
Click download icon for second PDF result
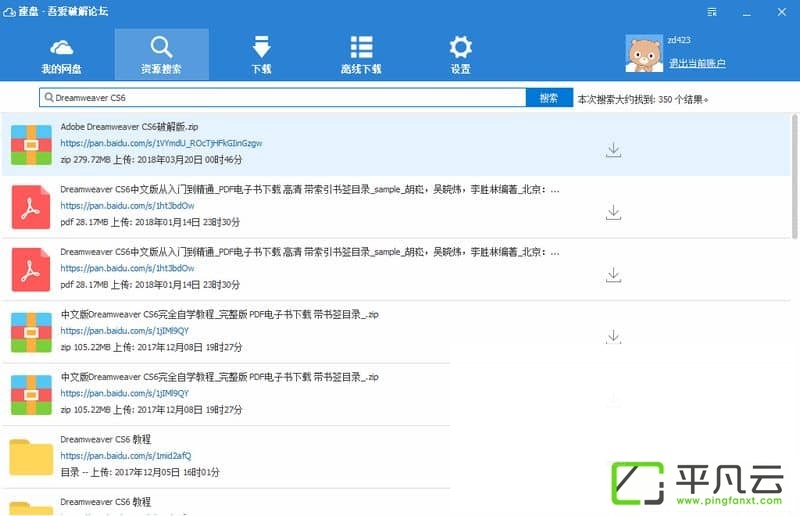[613, 275]
